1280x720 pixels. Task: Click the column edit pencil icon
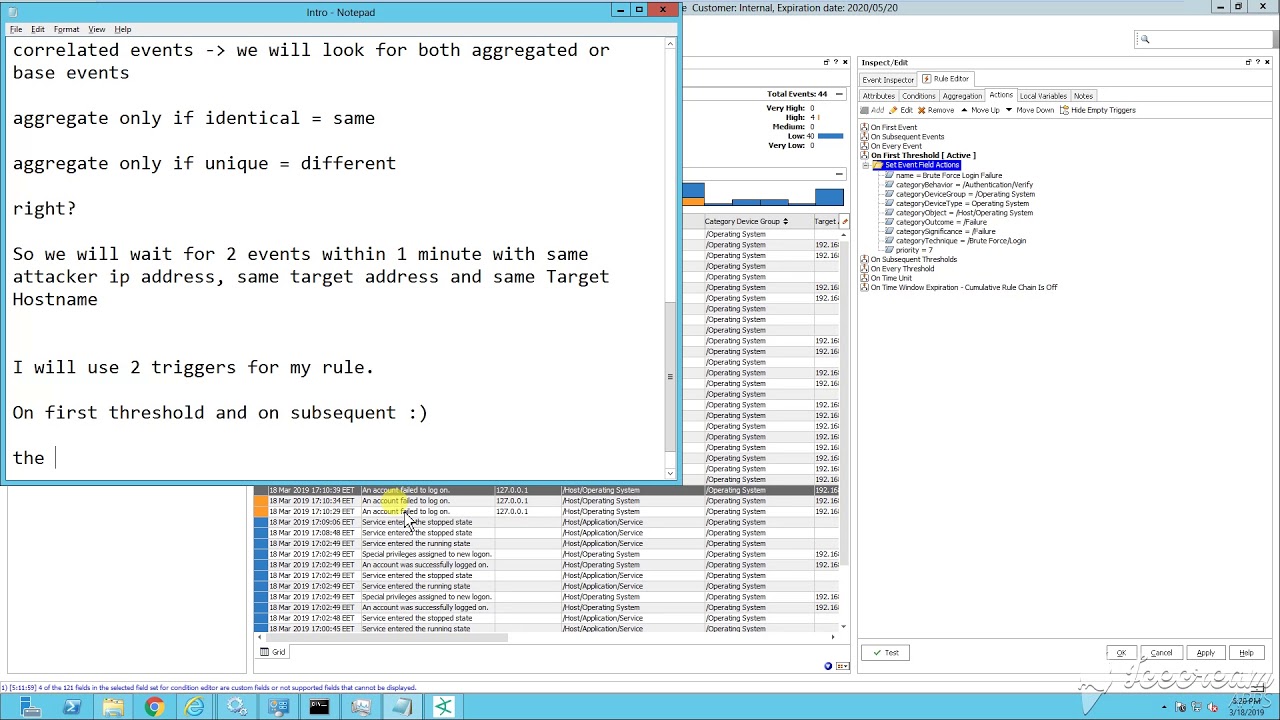pyautogui.click(x=845, y=221)
